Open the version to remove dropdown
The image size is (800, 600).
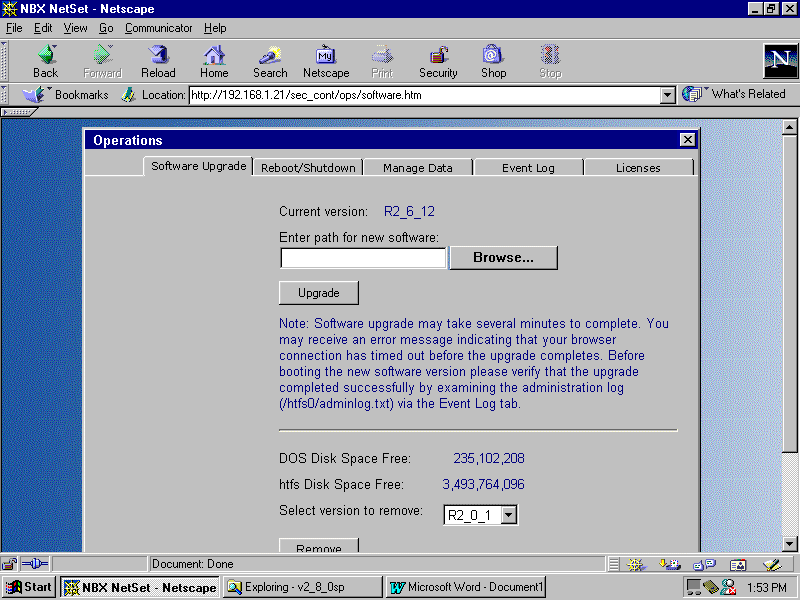click(x=508, y=515)
